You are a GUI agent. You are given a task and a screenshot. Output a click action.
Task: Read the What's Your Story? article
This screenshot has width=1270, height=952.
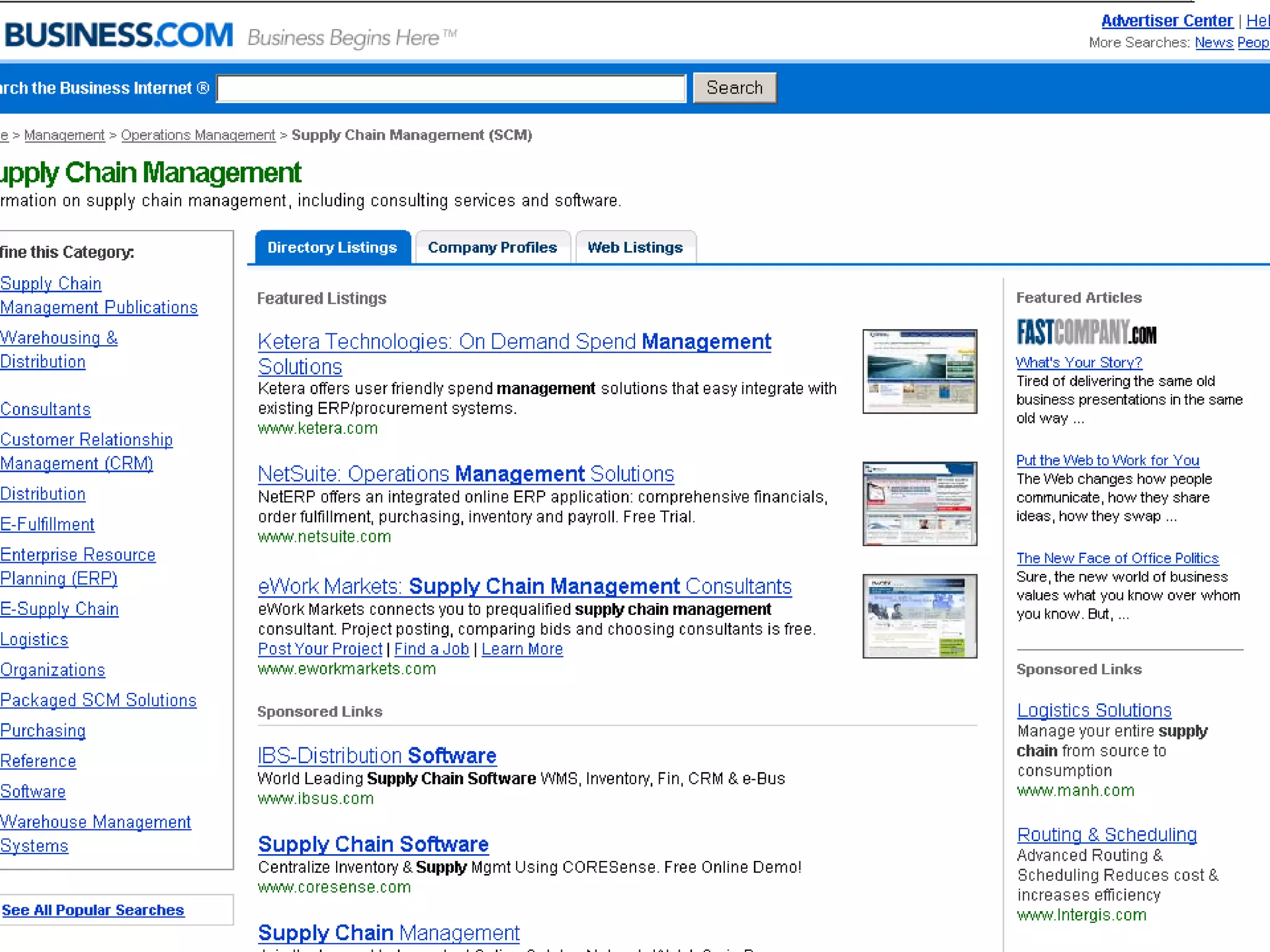pos(1079,363)
